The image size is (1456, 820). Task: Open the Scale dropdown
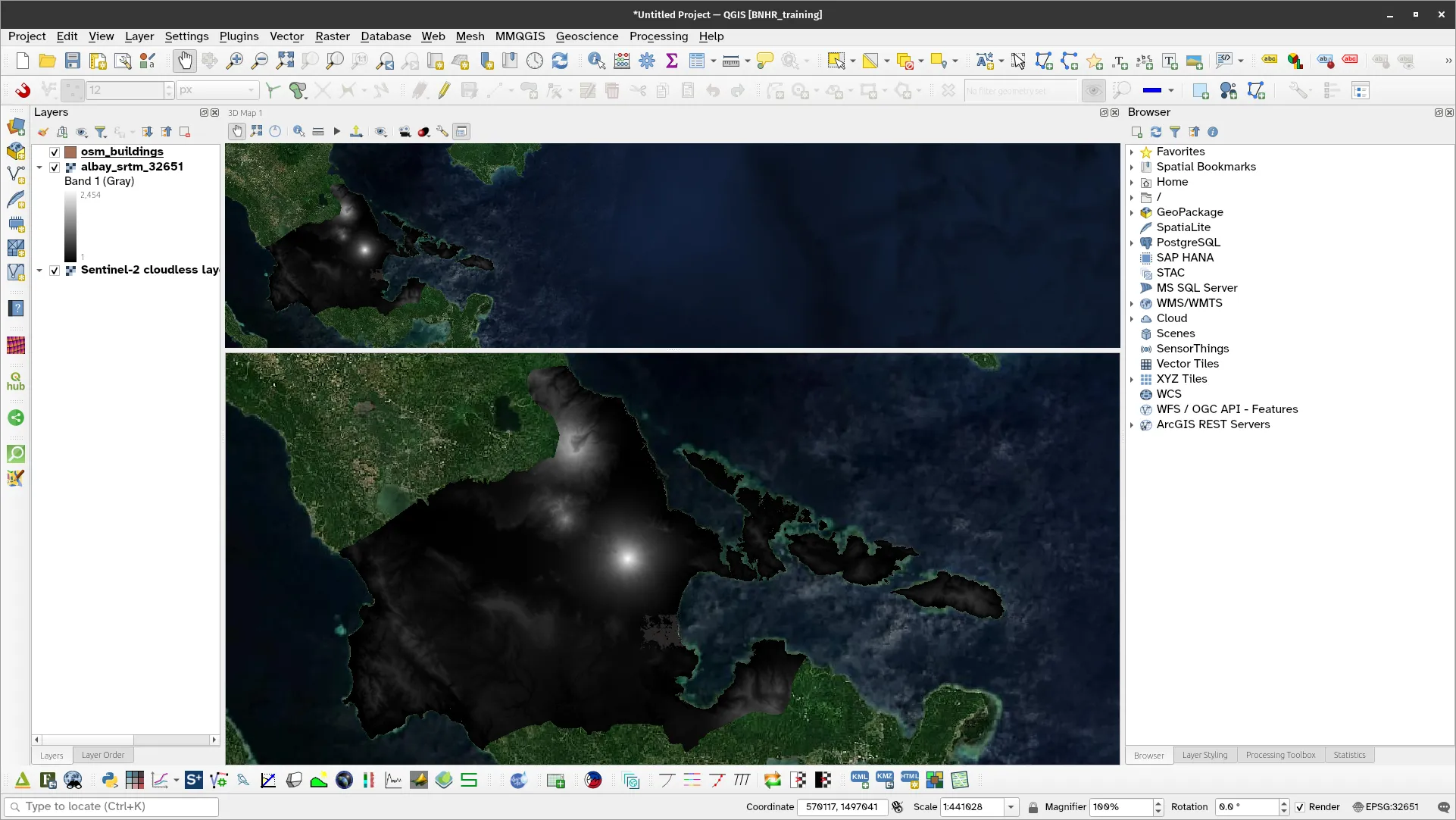(x=1011, y=807)
